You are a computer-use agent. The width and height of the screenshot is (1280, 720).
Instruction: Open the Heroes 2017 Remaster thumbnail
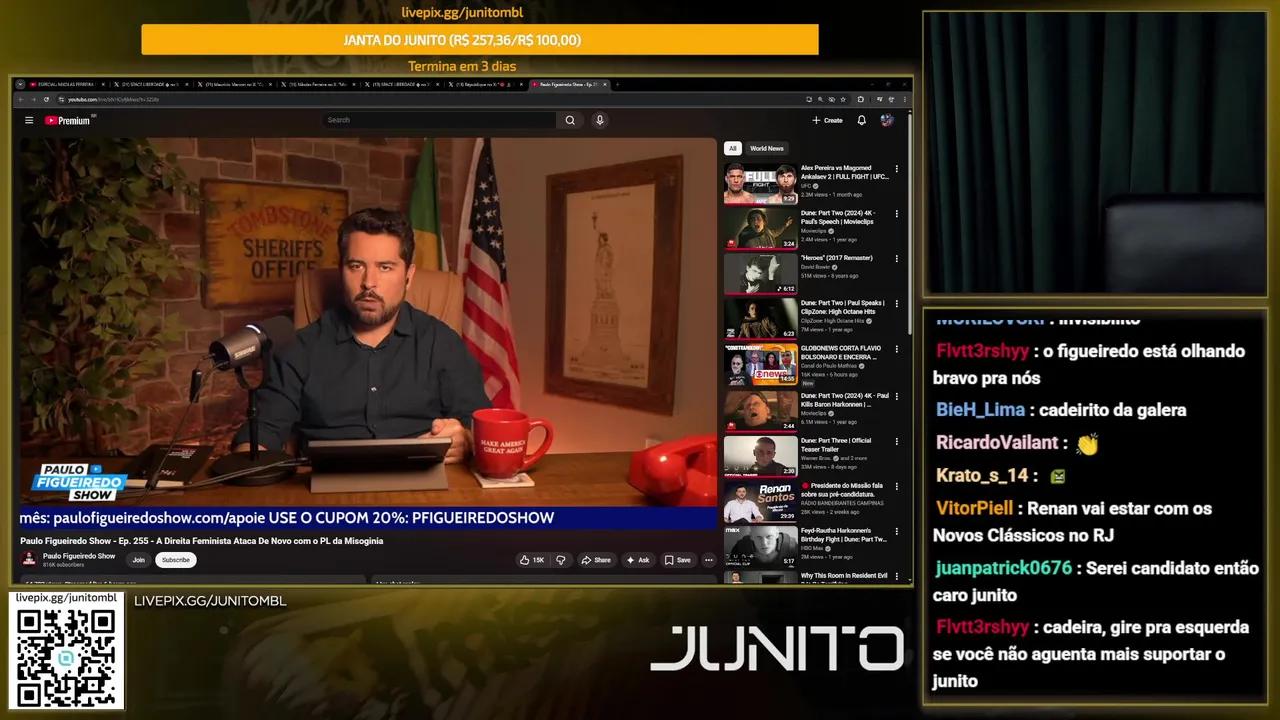click(761, 274)
